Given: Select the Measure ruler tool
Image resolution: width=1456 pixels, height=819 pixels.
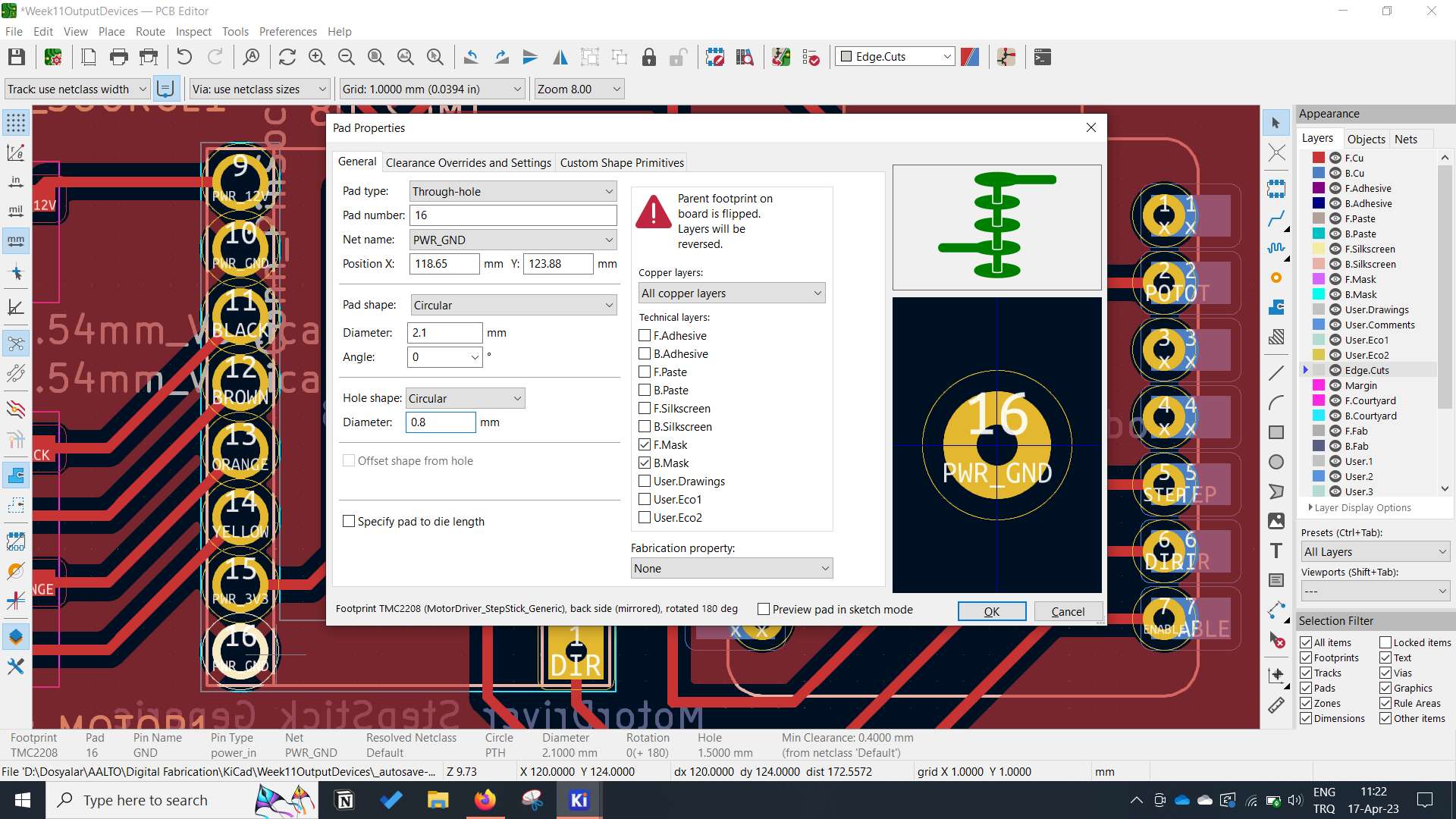Looking at the screenshot, I should 1276,705.
